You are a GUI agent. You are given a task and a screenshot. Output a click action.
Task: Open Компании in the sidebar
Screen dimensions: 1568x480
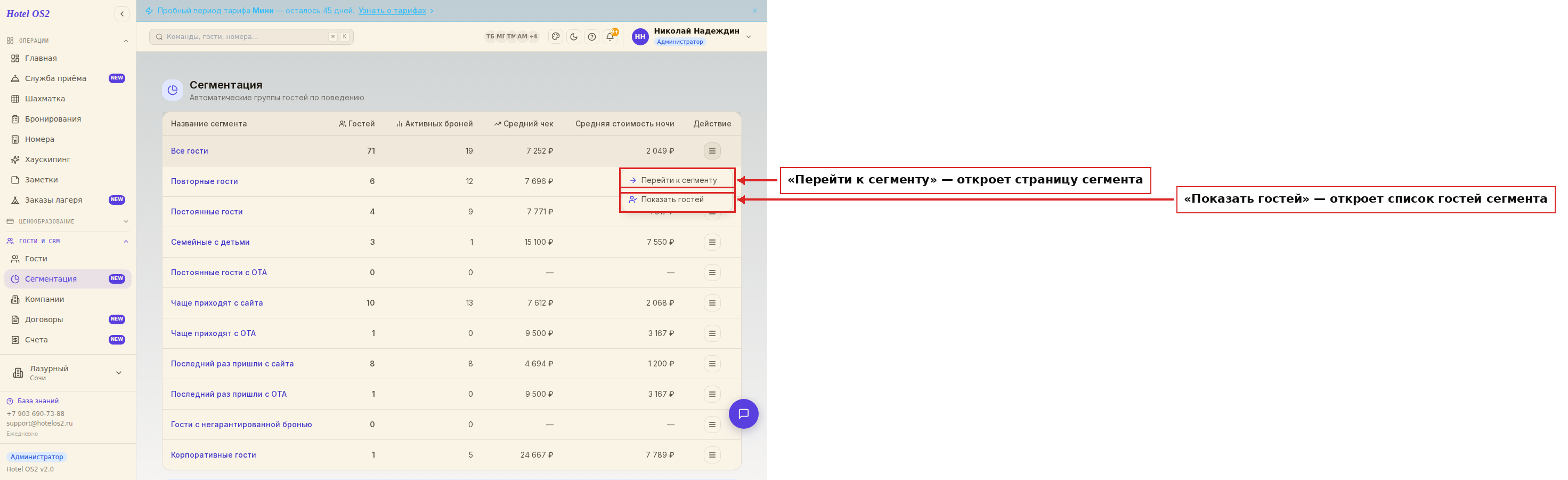coord(68,299)
